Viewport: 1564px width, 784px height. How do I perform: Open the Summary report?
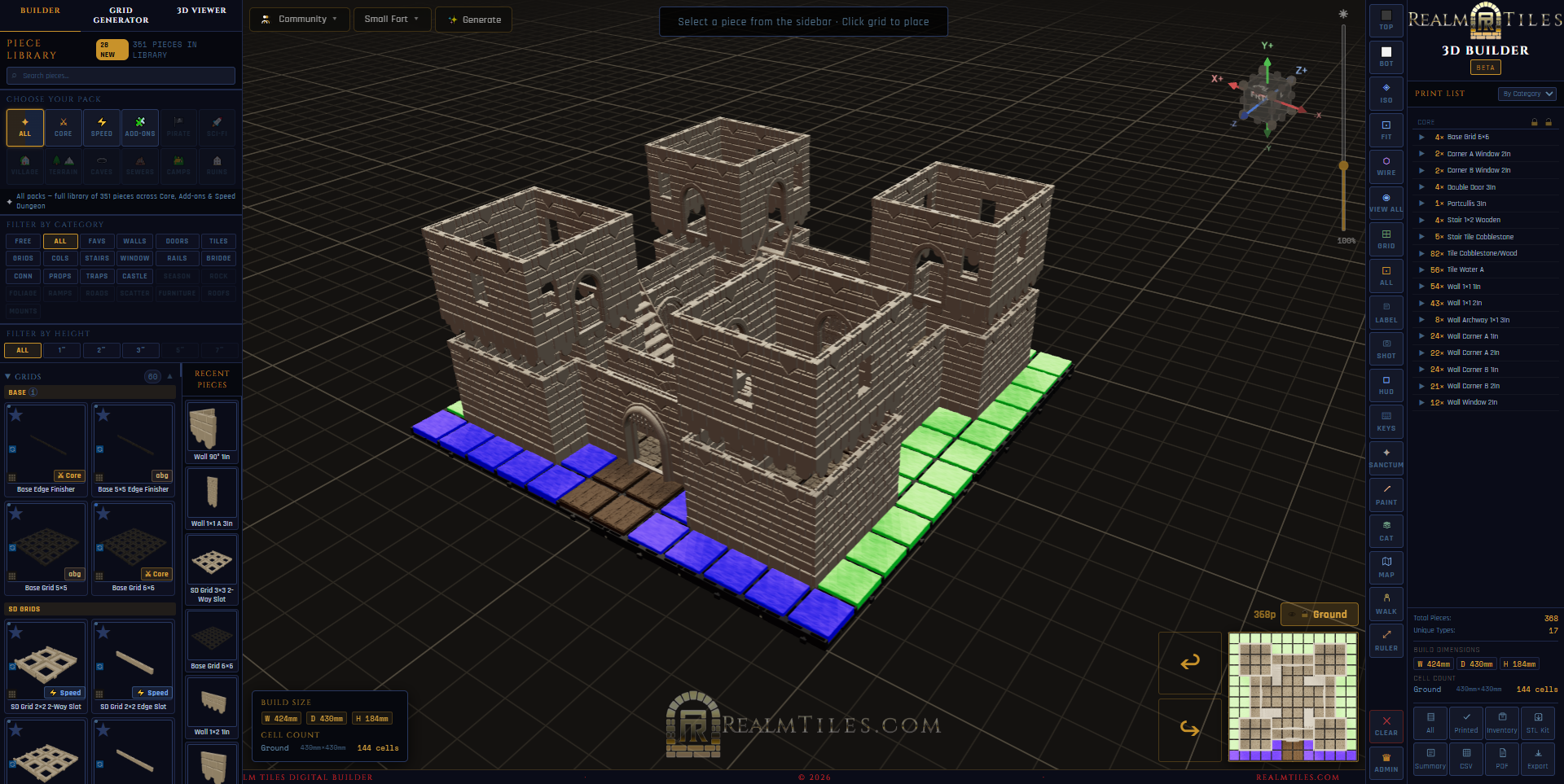(1430, 758)
